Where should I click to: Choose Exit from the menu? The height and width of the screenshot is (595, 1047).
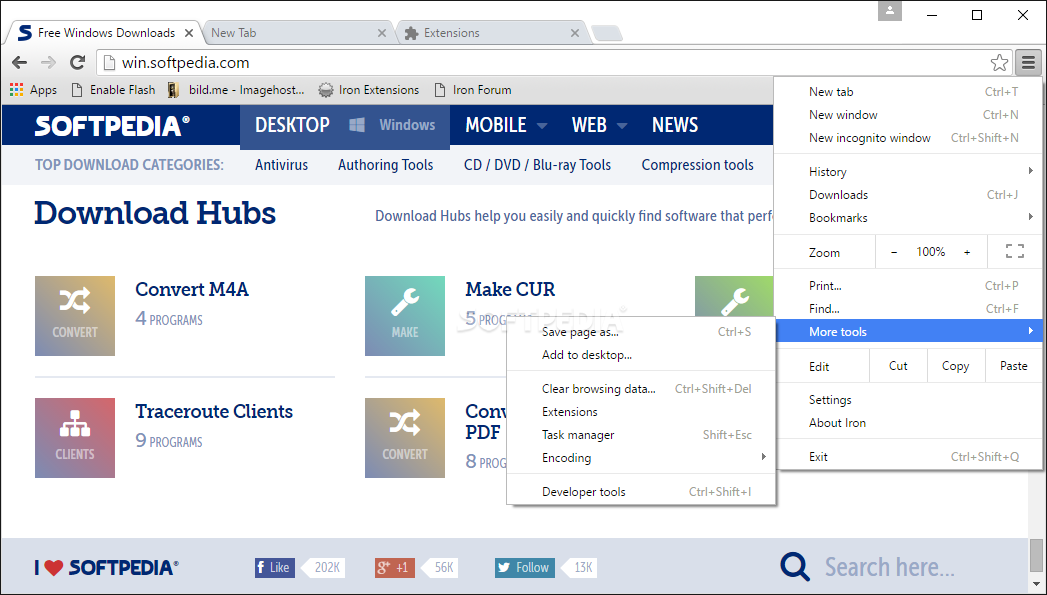[908, 457]
